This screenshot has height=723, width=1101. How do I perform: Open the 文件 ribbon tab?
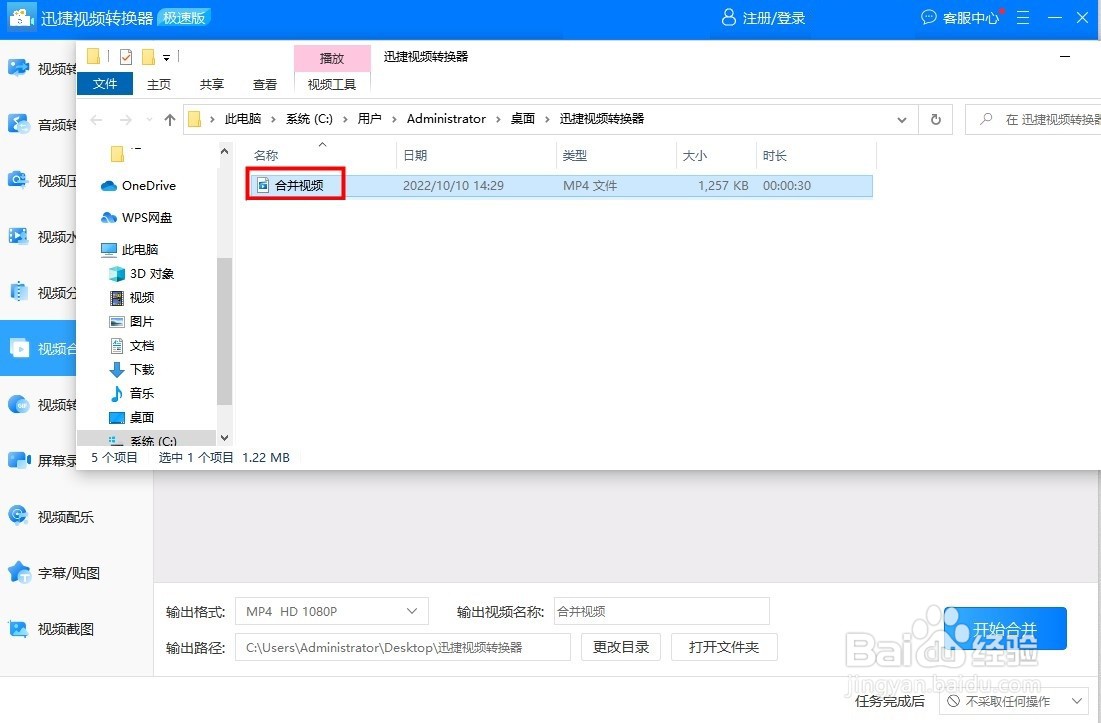pos(105,84)
